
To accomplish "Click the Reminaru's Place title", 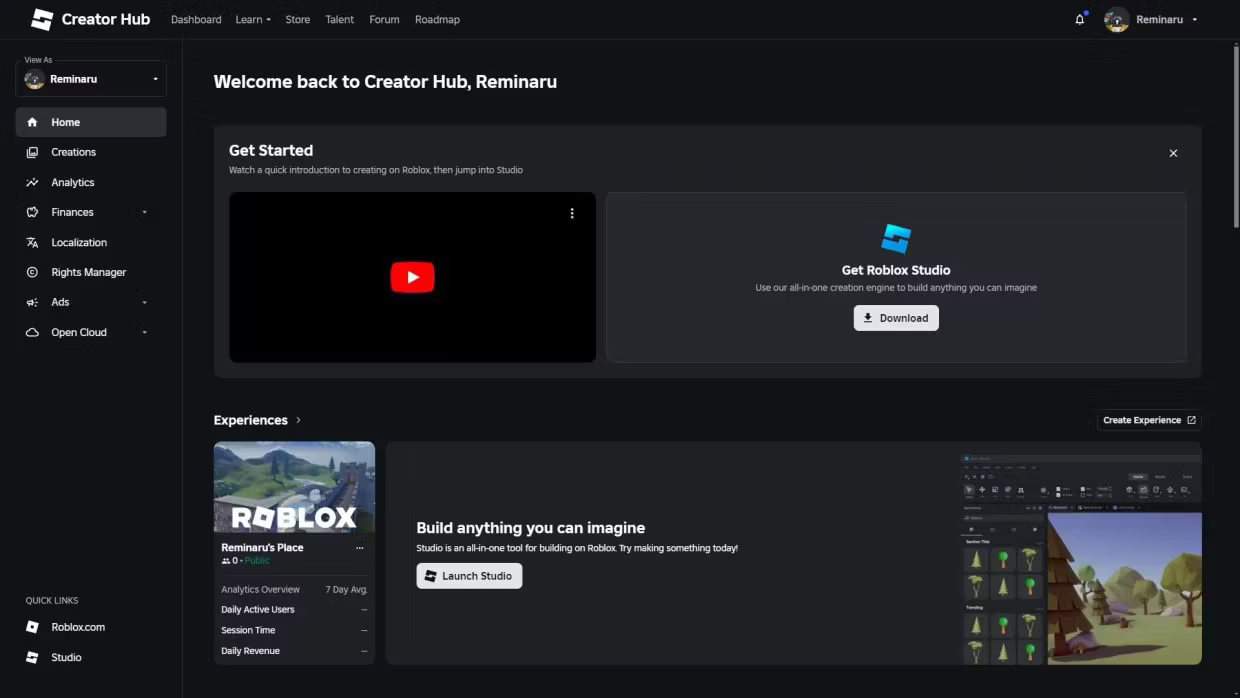I will 262,548.
